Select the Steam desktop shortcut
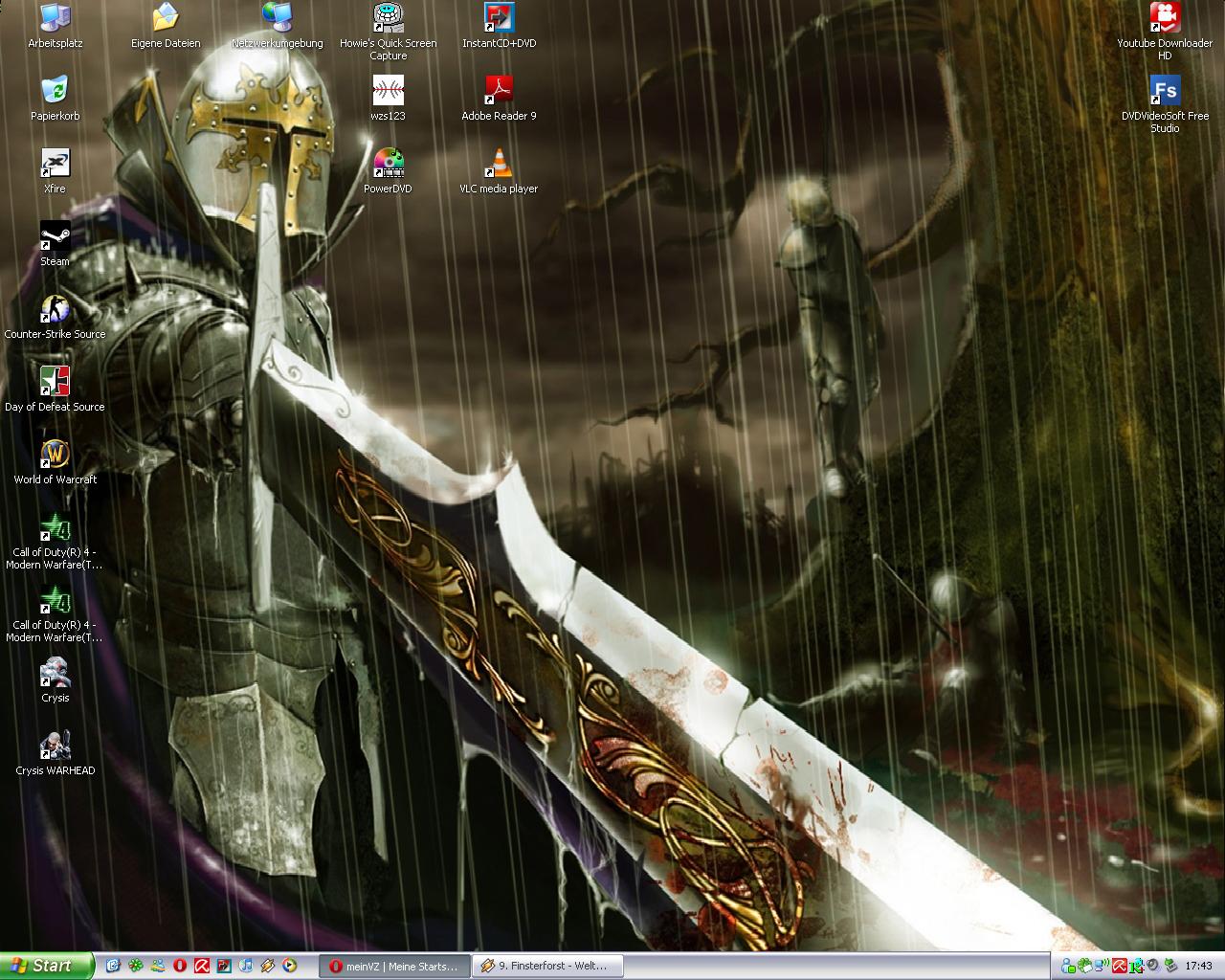Image resolution: width=1225 pixels, height=980 pixels. pyautogui.click(x=56, y=245)
